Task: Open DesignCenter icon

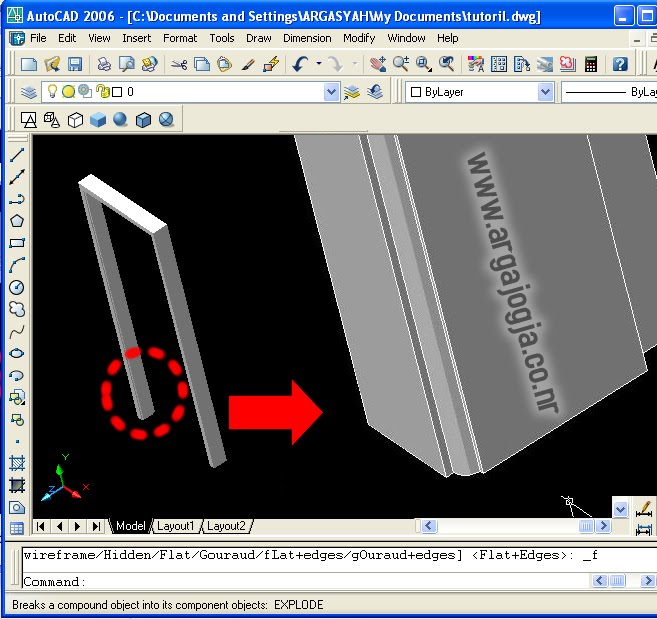Action: [499, 64]
